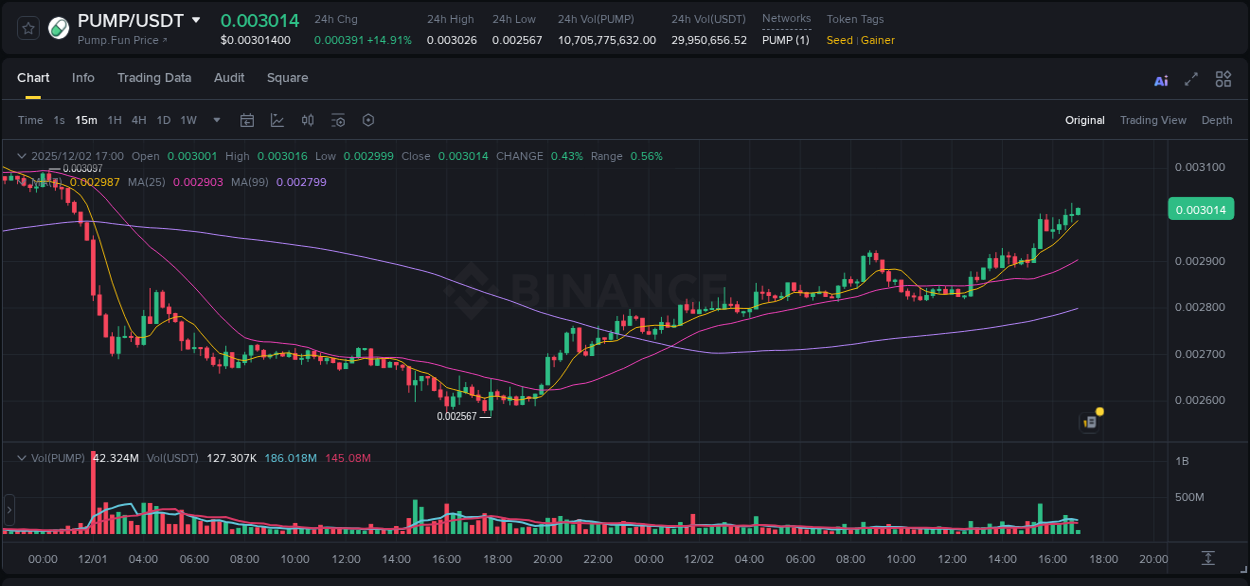Open the chart settings hexagon icon
This screenshot has width=1250, height=586.
pyautogui.click(x=368, y=120)
